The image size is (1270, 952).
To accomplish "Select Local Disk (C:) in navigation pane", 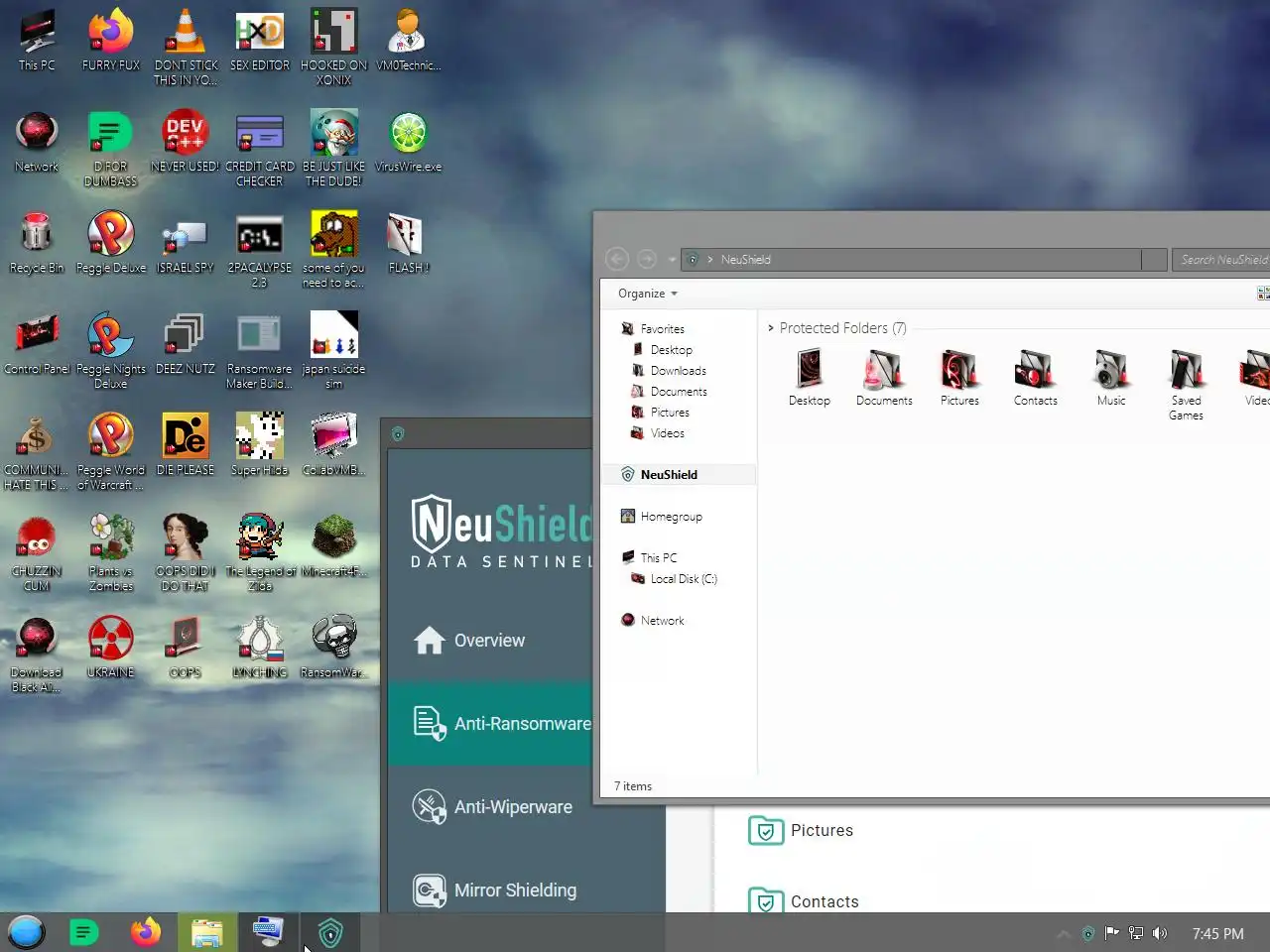I will [x=675, y=579].
